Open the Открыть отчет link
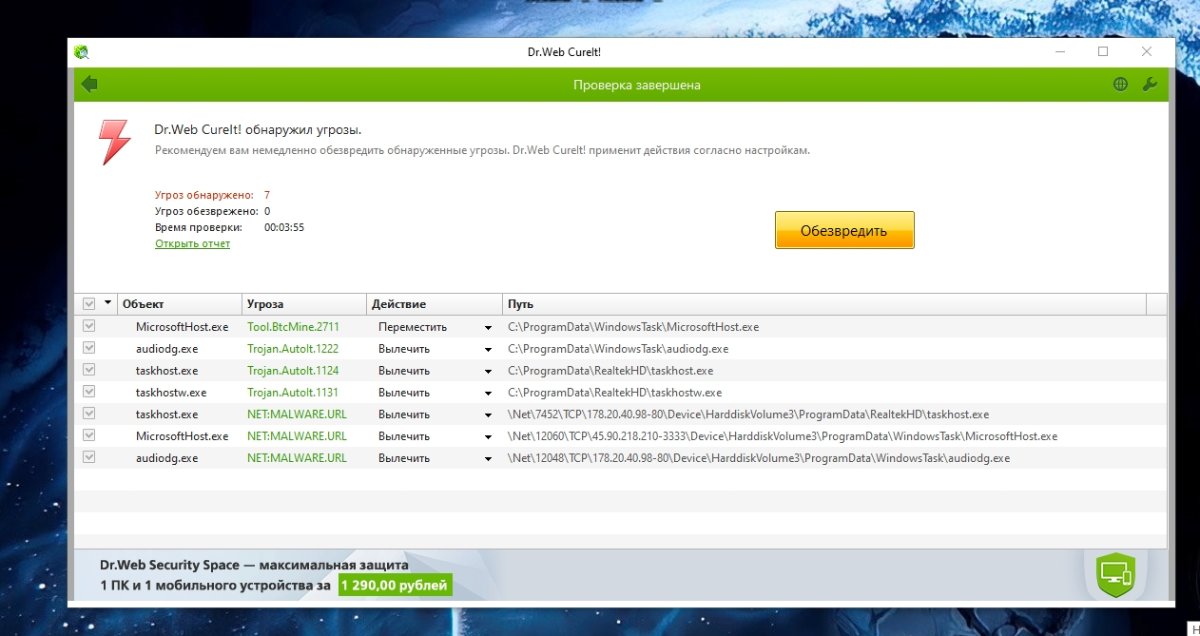The height and width of the screenshot is (636, 1200). 192,244
